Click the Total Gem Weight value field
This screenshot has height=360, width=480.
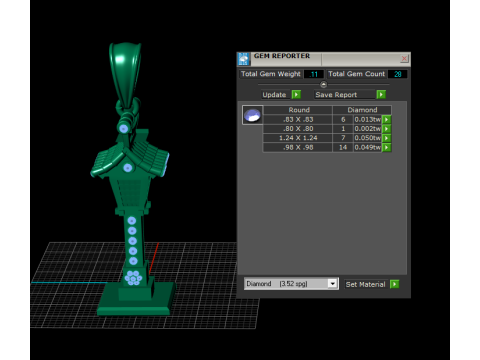314,74
